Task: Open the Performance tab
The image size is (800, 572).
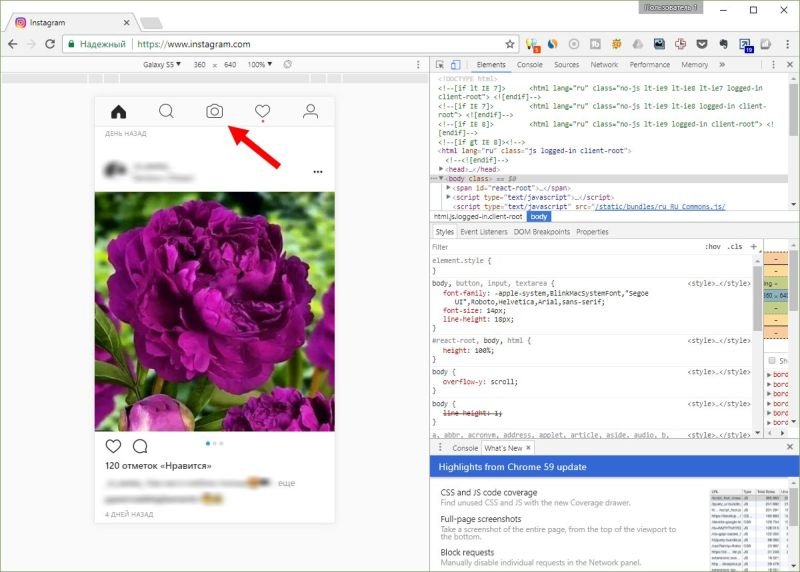Action: (x=649, y=65)
